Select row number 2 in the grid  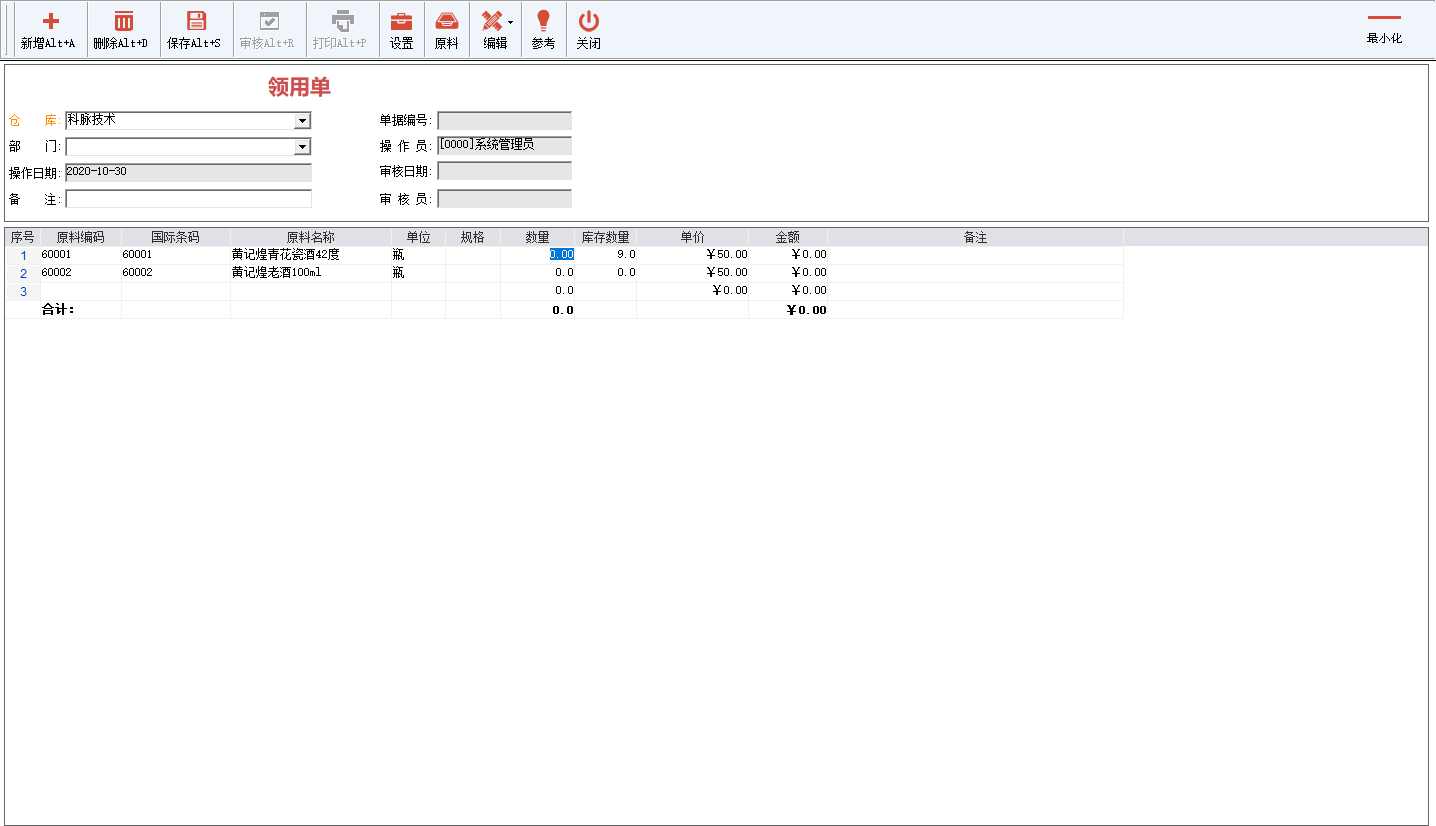[x=23, y=273]
